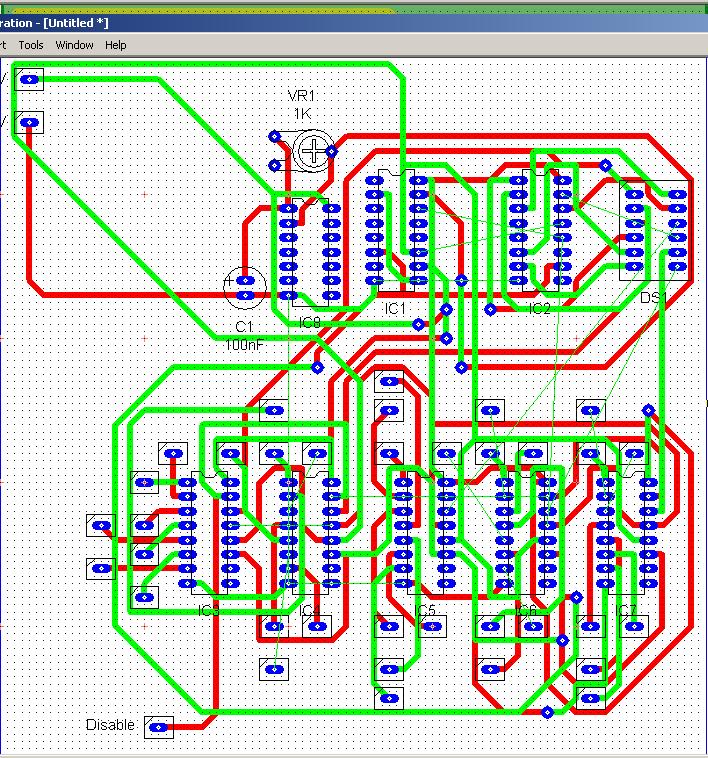Click the pad beside the Disable label
Image resolution: width=708 pixels, height=758 pixels.
[159, 727]
